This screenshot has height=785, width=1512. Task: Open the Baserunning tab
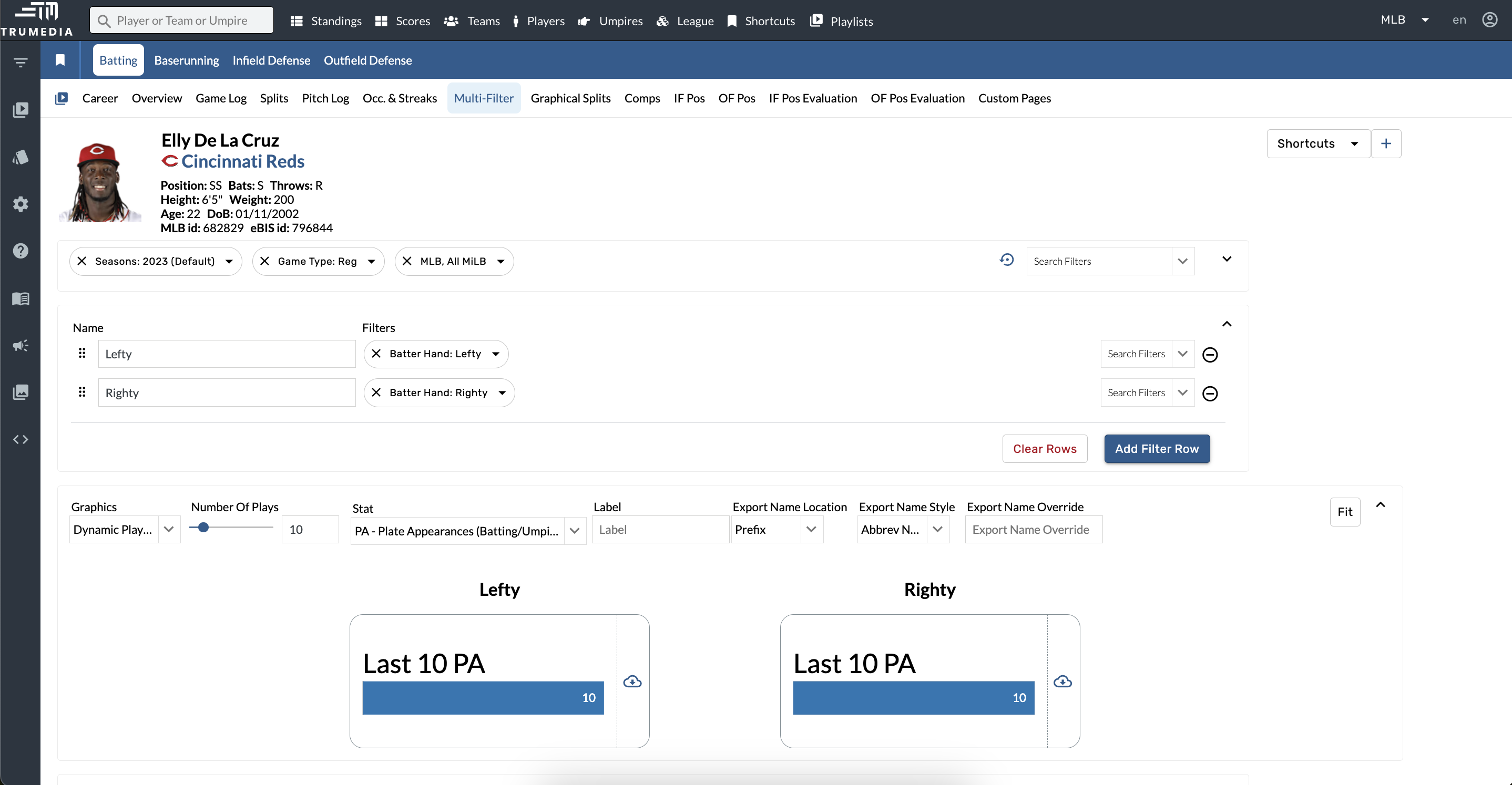(x=186, y=60)
